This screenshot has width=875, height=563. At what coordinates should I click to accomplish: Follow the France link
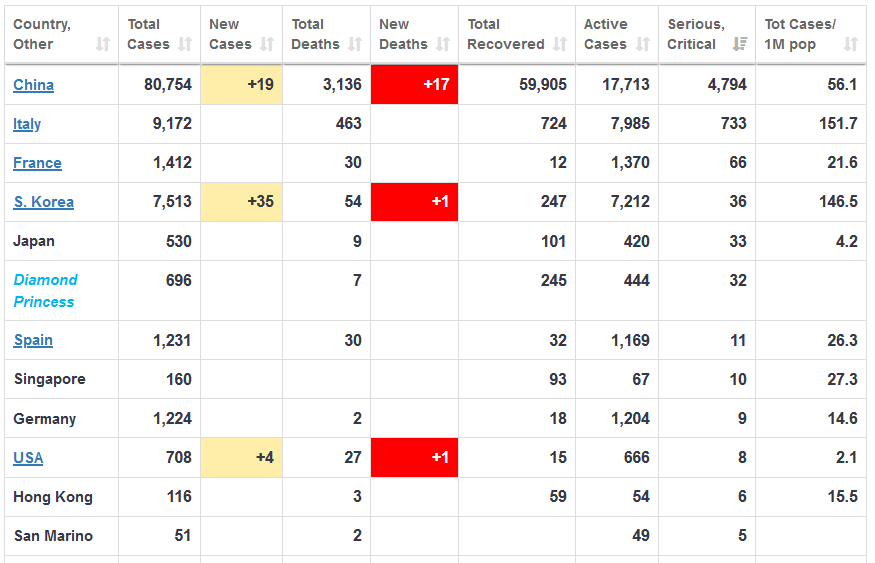coord(37,163)
